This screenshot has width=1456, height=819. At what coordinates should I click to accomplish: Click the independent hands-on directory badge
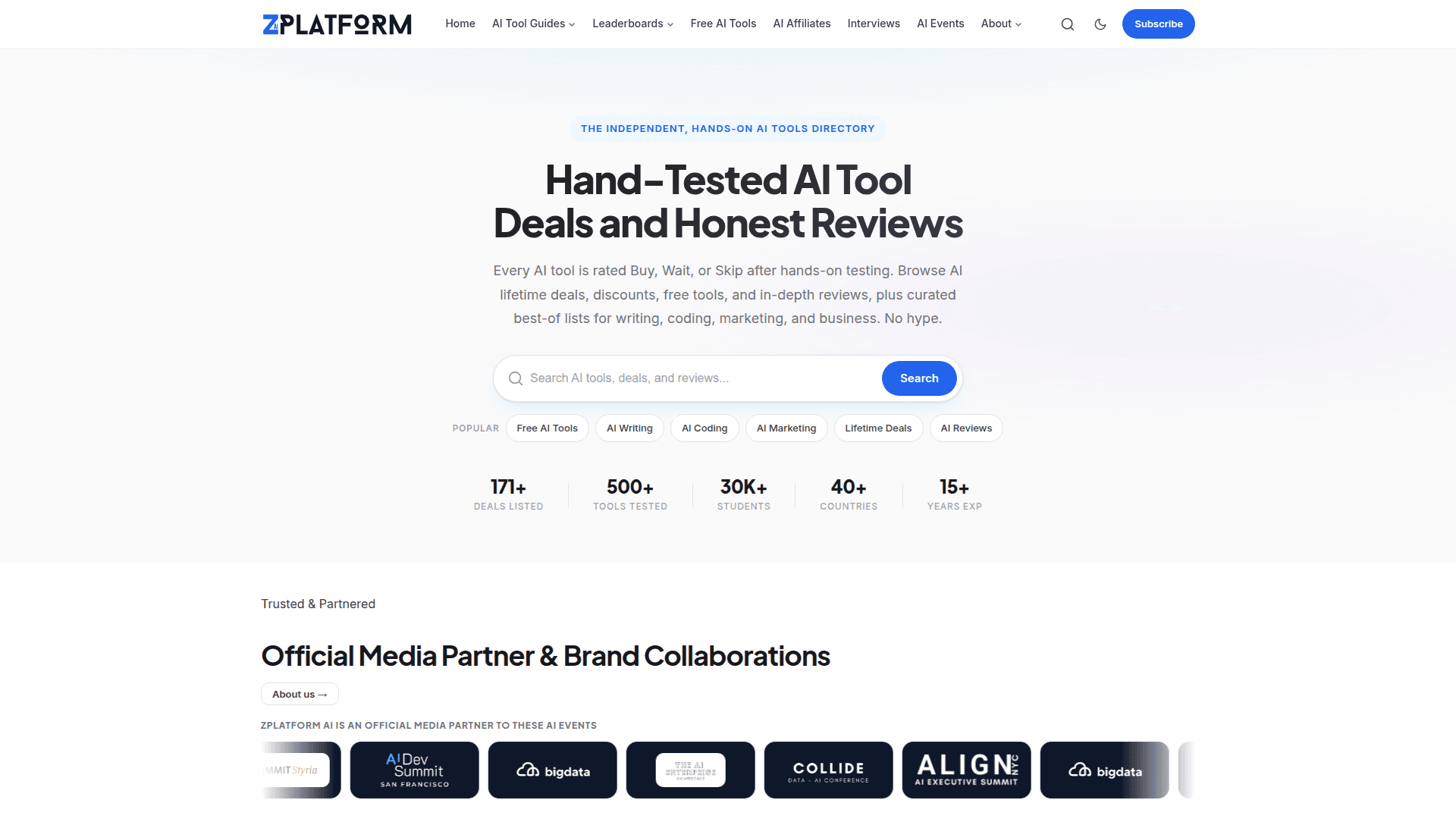[728, 129]
